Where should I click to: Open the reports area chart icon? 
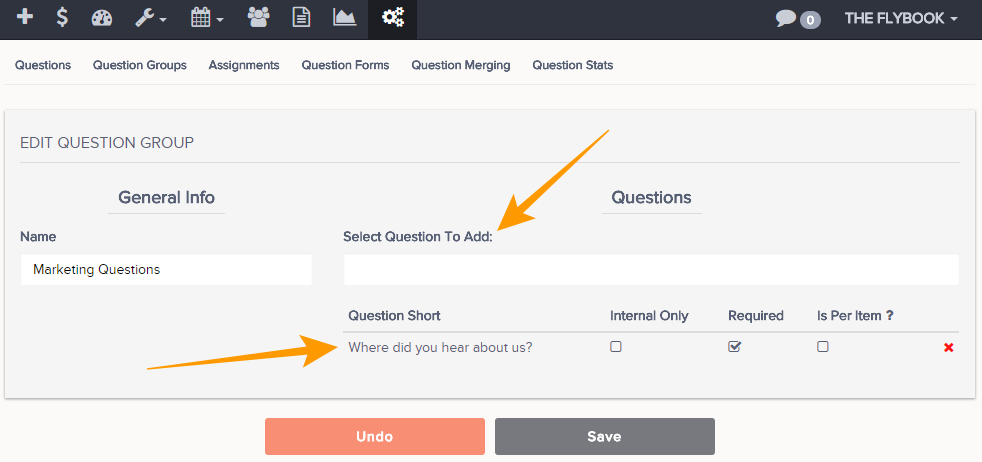tap(344, 18)
